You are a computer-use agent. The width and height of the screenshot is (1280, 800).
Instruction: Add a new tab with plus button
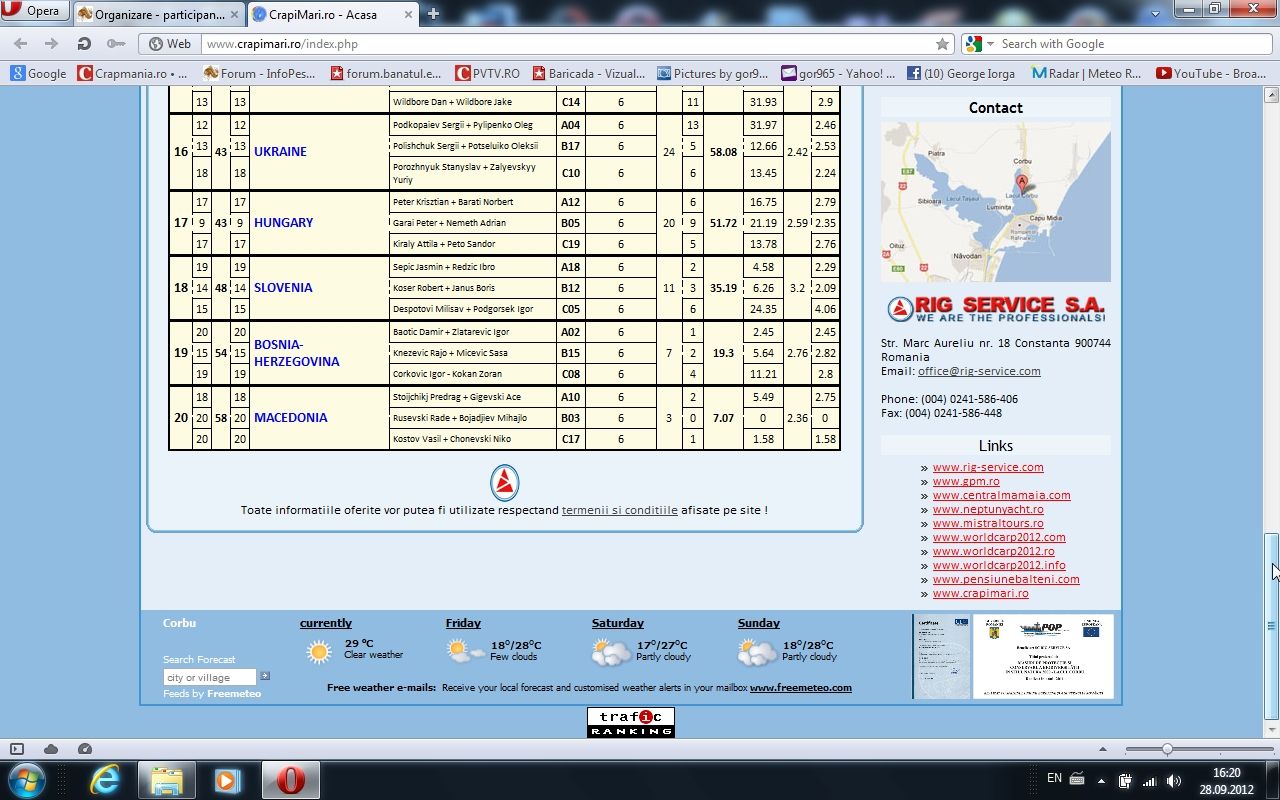point(433,13)
